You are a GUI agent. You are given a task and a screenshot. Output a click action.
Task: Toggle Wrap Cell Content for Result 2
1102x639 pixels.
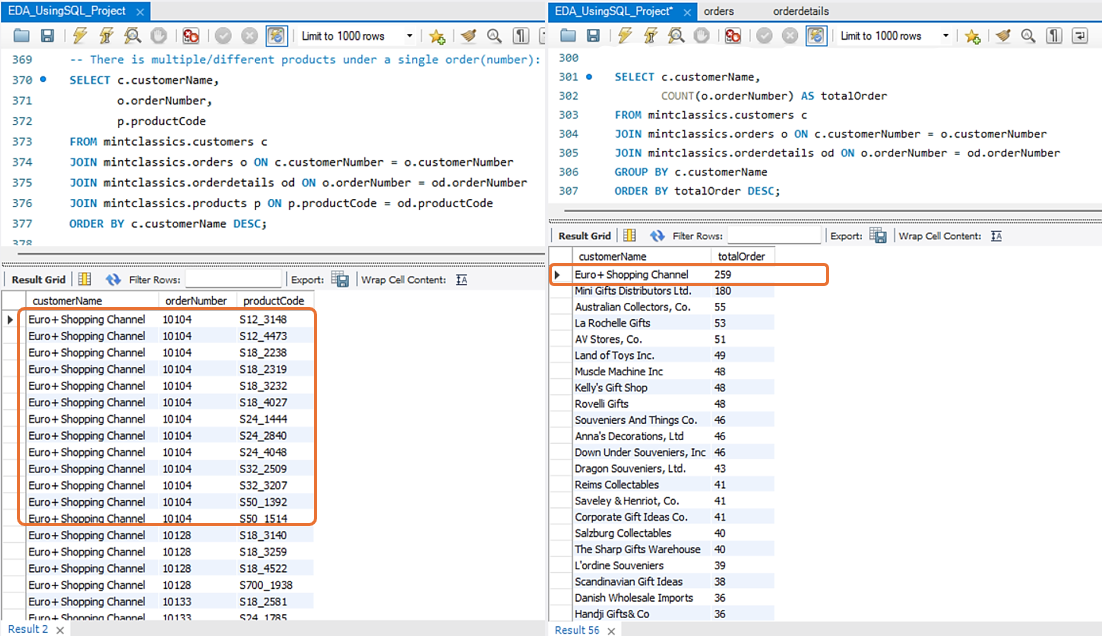tap(462, 280)
